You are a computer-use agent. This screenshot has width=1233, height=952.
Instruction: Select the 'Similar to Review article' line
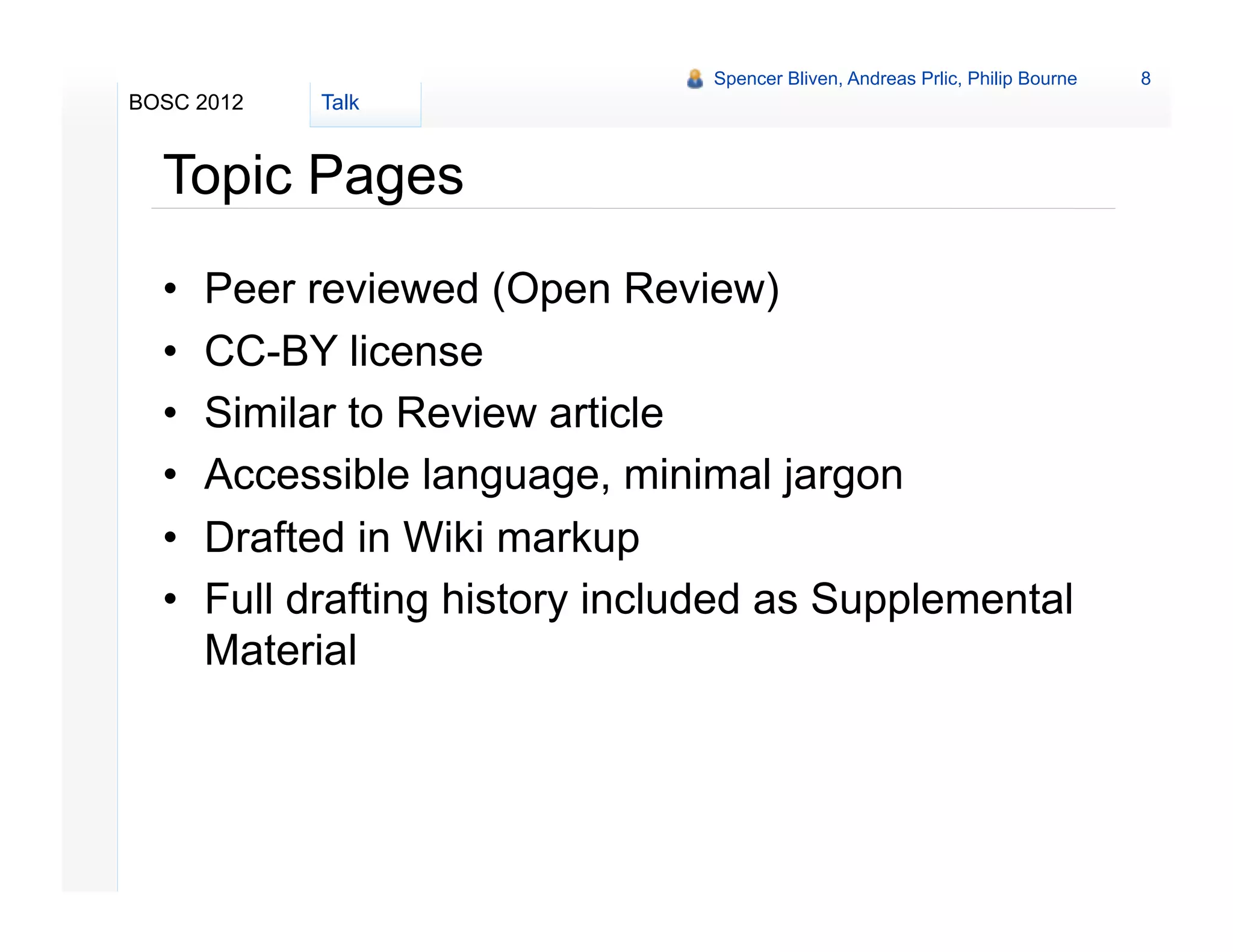pos(433,413)
